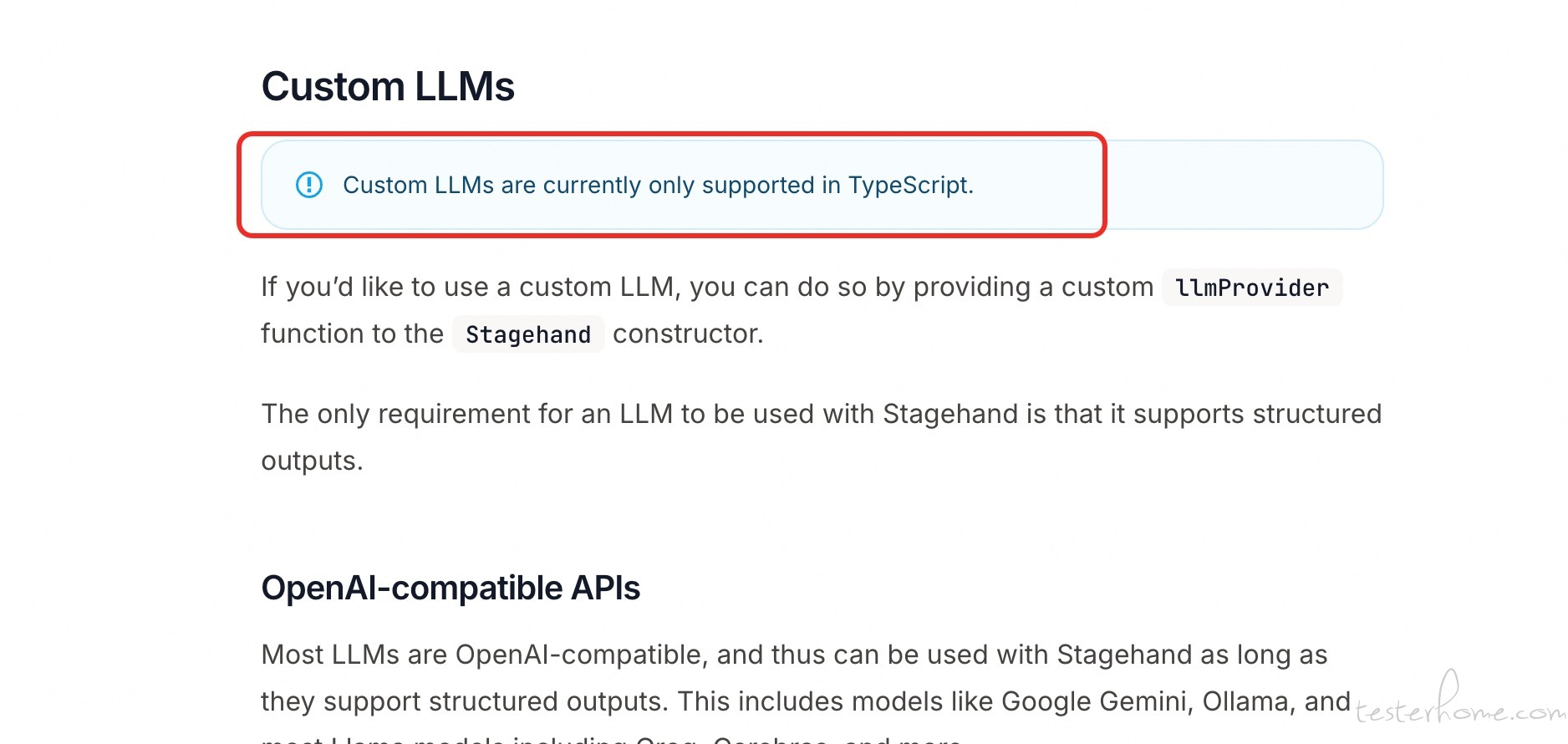Click the empty right side of the callout box
The height and width of the screenshot is (744, 1568).
coord(1244,185)
